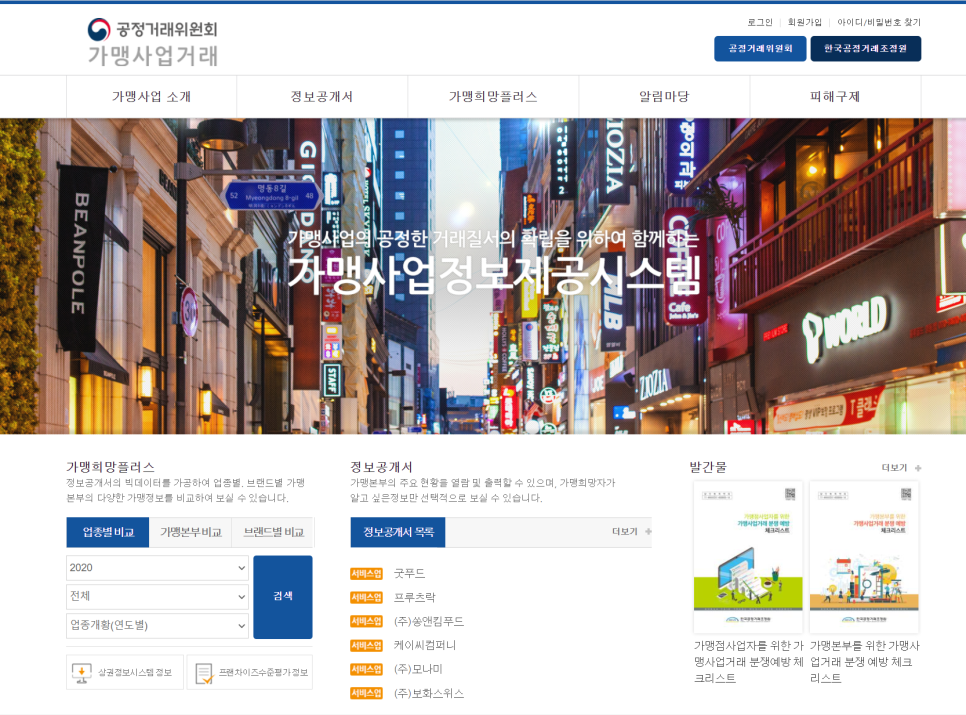Click the Fair Trade Commission logo emblem
Image resolution: width=966 pixels, height=715 pixels.
(x=99, y=29)
